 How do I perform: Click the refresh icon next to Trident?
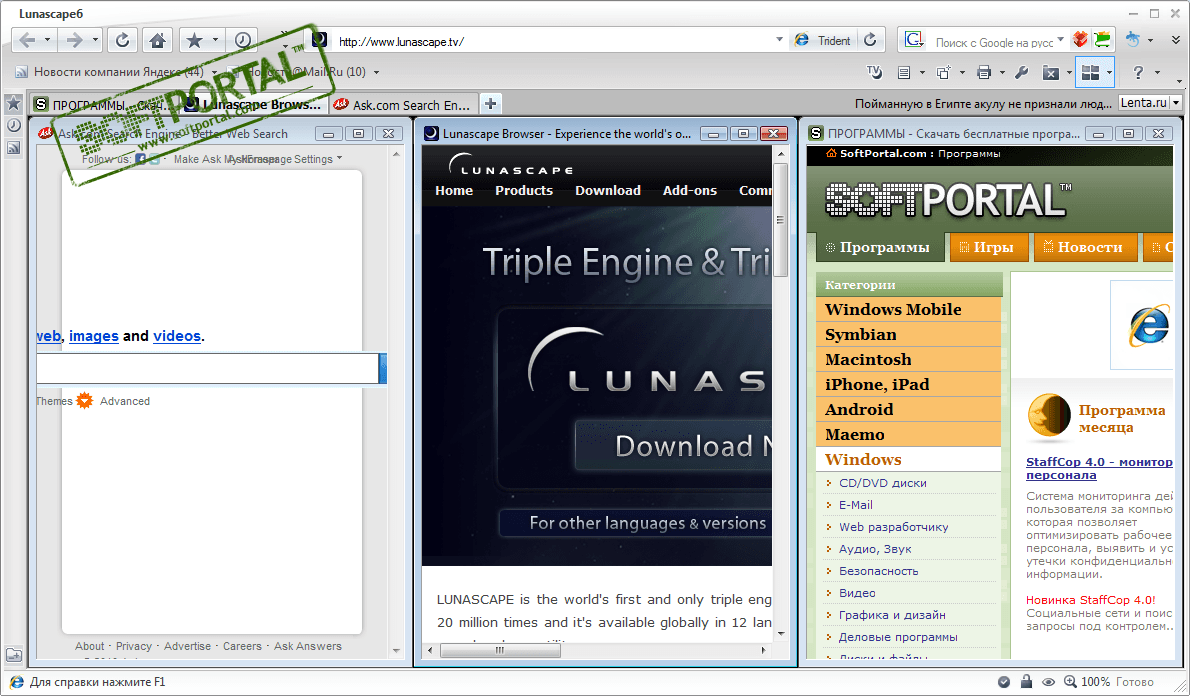click(870, 40)
